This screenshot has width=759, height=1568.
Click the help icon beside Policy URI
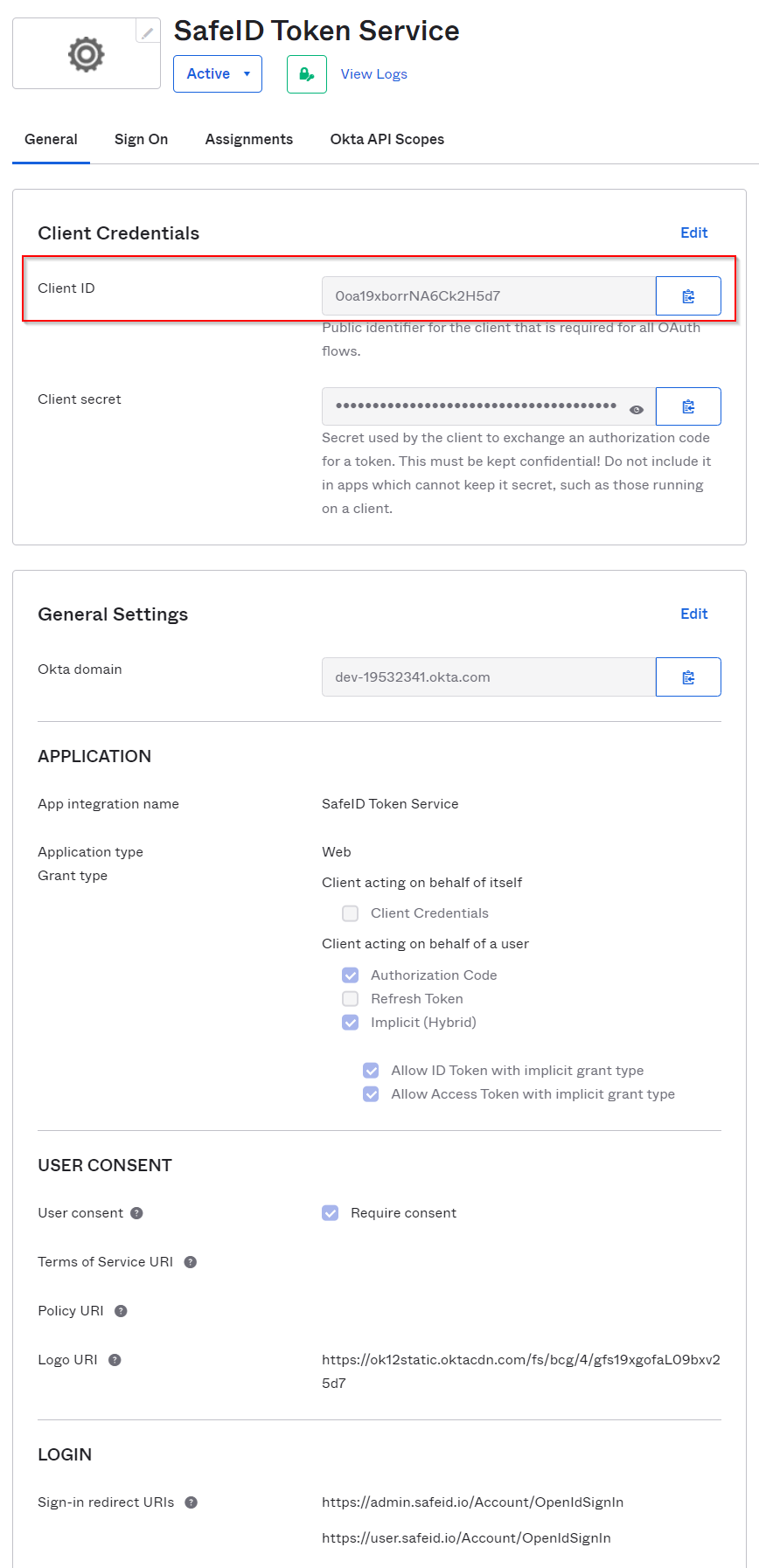pyautogui.click(x=122, y=1311)
